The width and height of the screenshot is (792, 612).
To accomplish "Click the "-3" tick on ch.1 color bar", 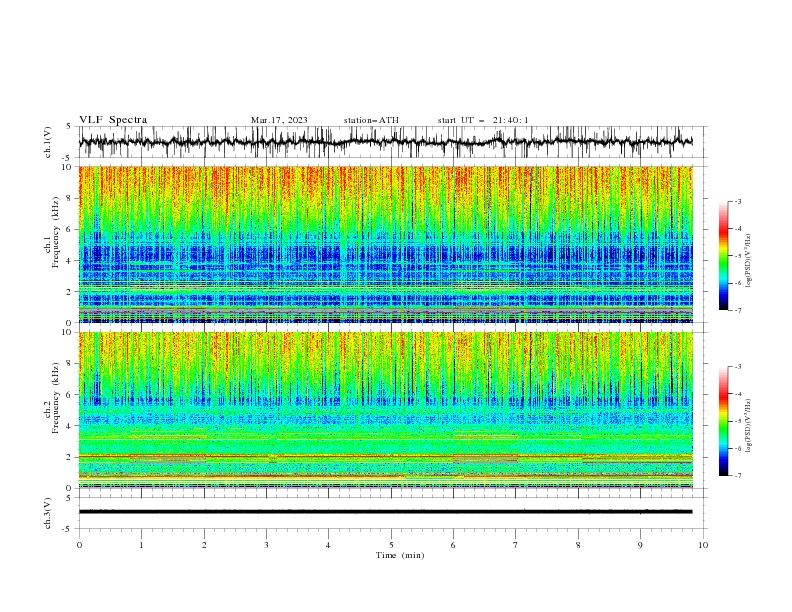I will click(738, 201).
